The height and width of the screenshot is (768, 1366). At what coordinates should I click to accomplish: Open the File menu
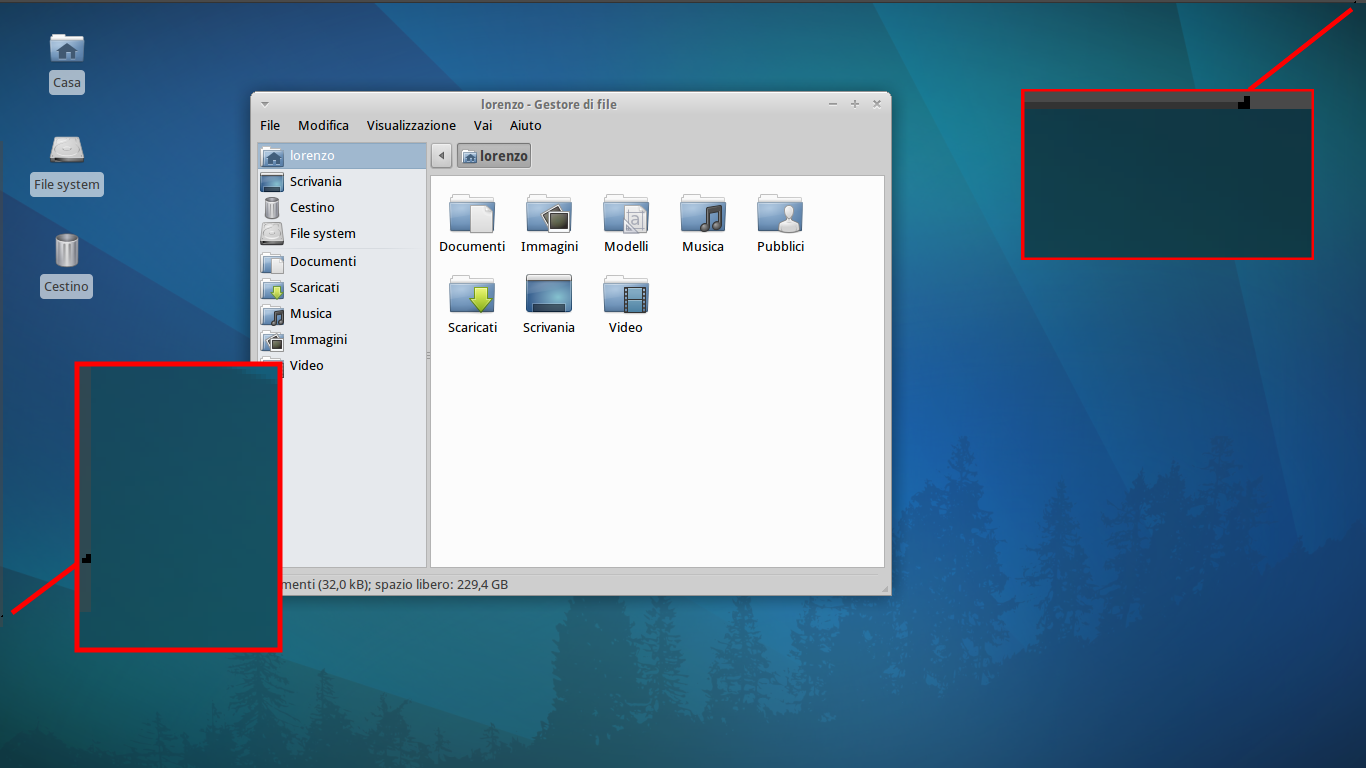[x=270, y=126]
